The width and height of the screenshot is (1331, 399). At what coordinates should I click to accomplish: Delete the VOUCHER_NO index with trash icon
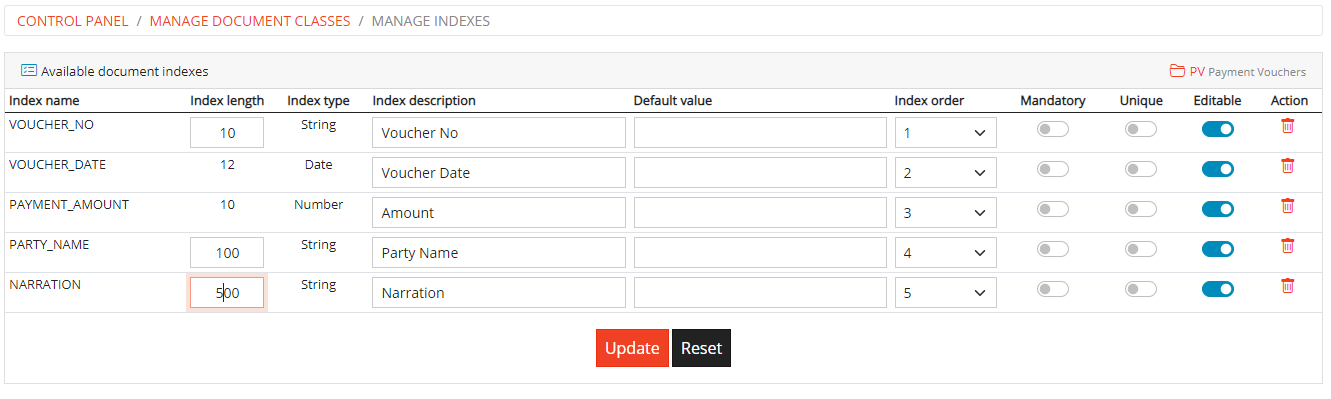coord(1287,126)
